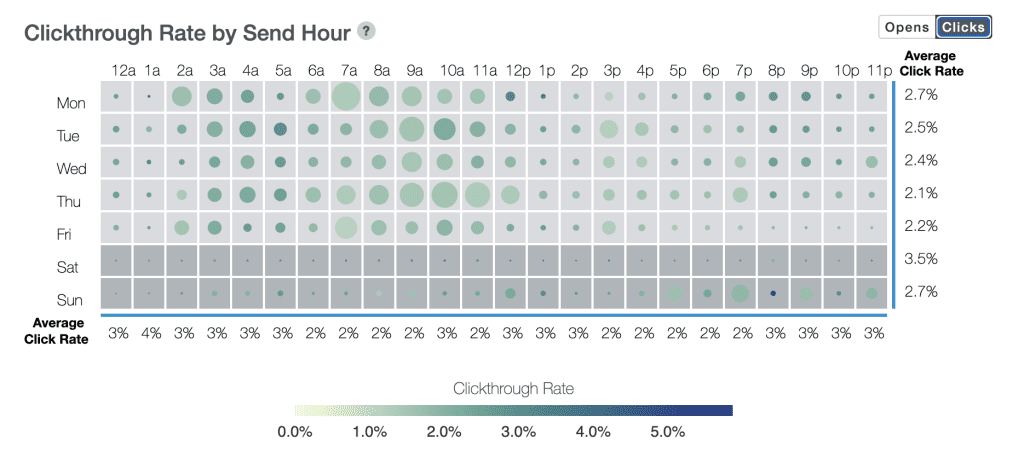The height and width of the screenshot is (474, 1024).
Task: Switch to the Opens view
Action: pos(907,27)
